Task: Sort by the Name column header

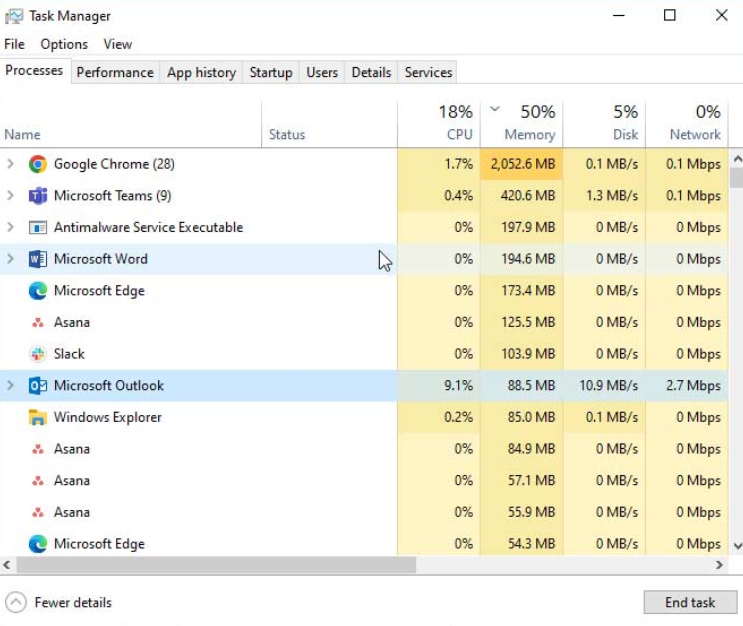Action: 131,124
